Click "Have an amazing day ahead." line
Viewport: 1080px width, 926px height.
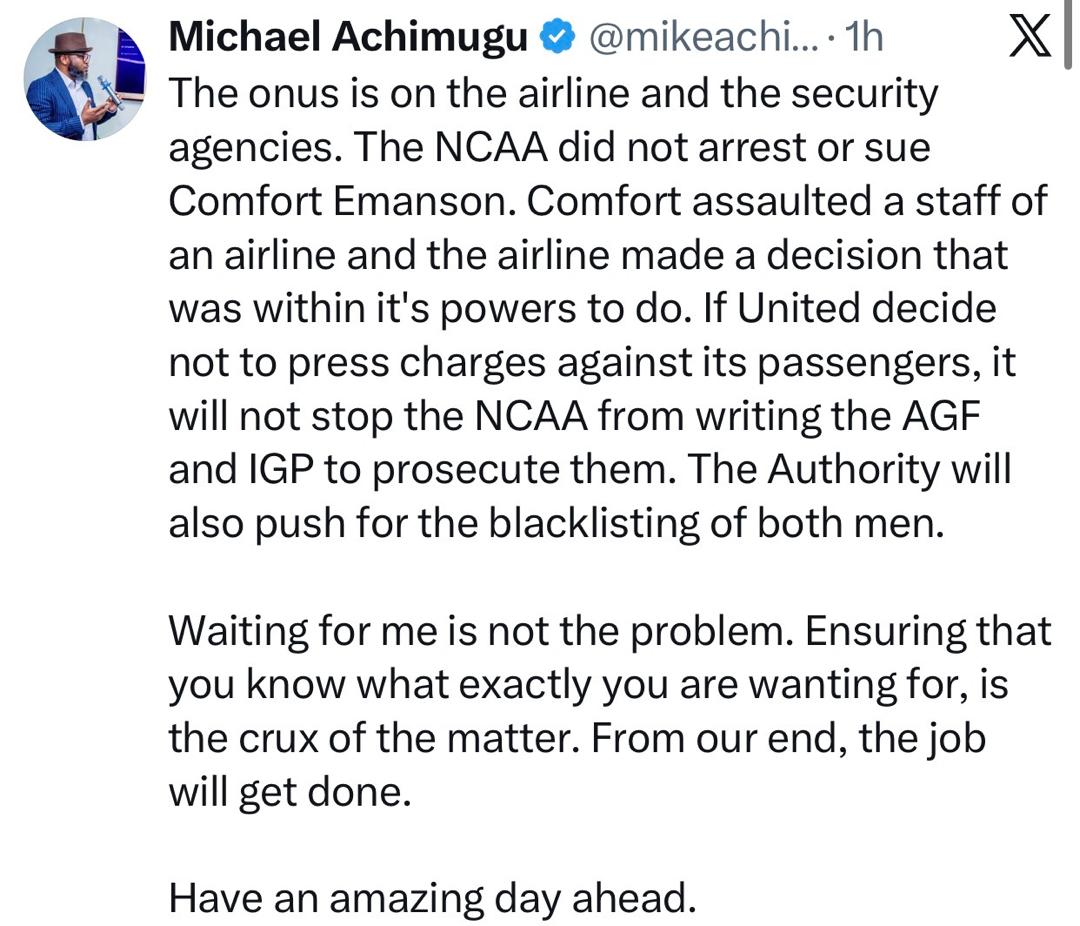[x=431, y=900]
